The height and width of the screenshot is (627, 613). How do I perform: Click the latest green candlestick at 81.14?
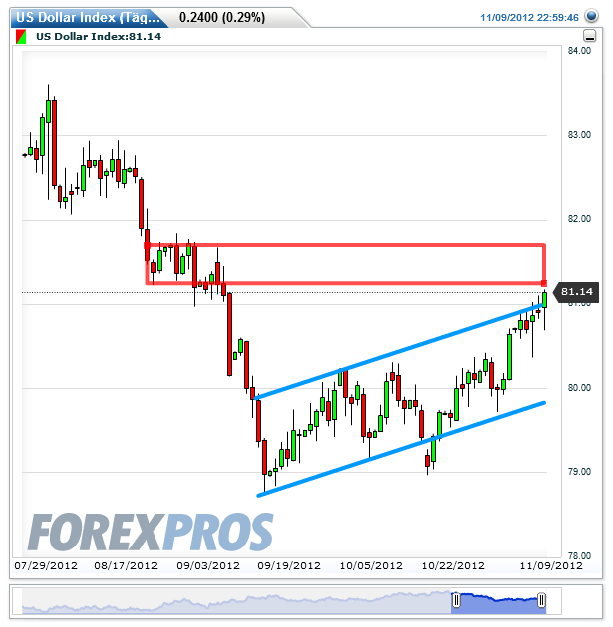[x=545, y=301]
